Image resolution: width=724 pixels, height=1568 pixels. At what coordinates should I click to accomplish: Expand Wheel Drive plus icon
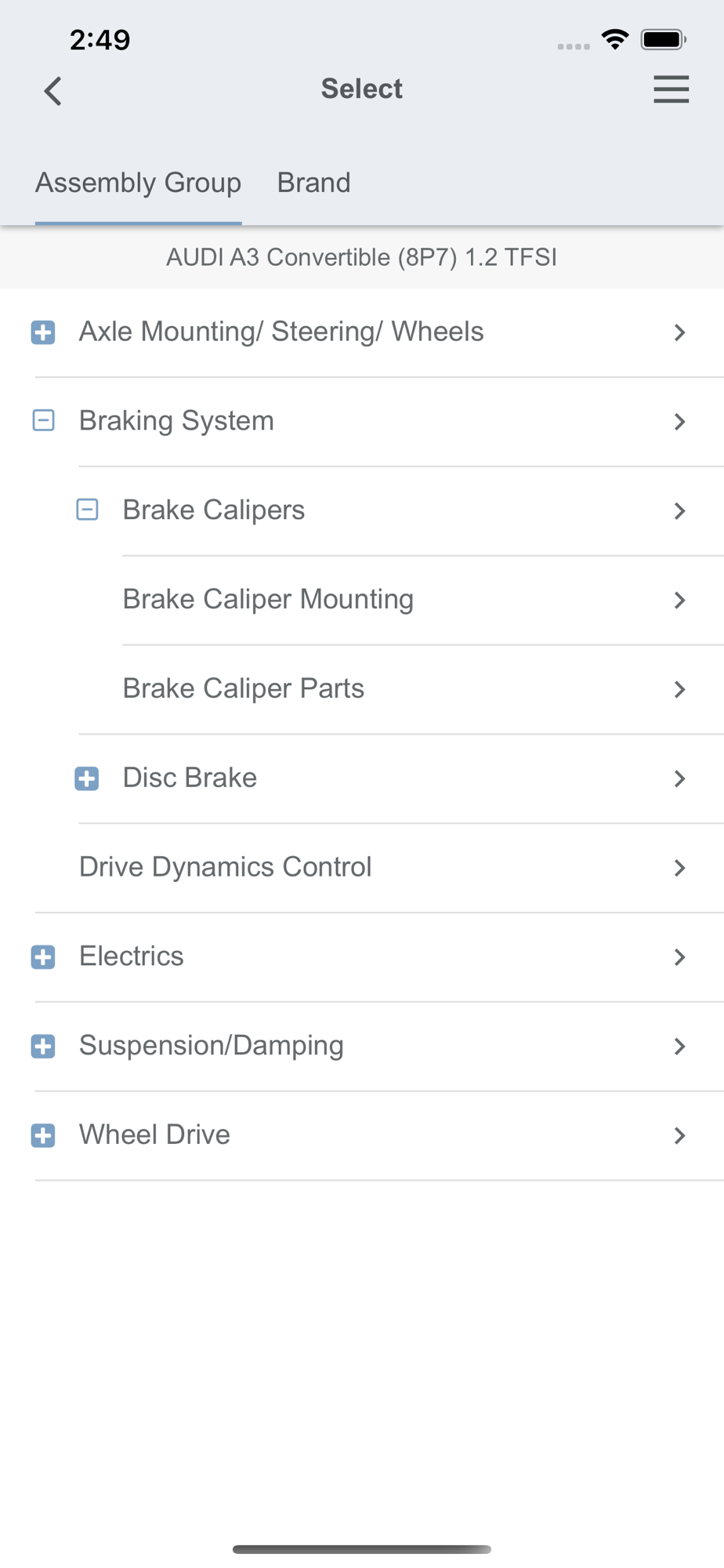43,1136
